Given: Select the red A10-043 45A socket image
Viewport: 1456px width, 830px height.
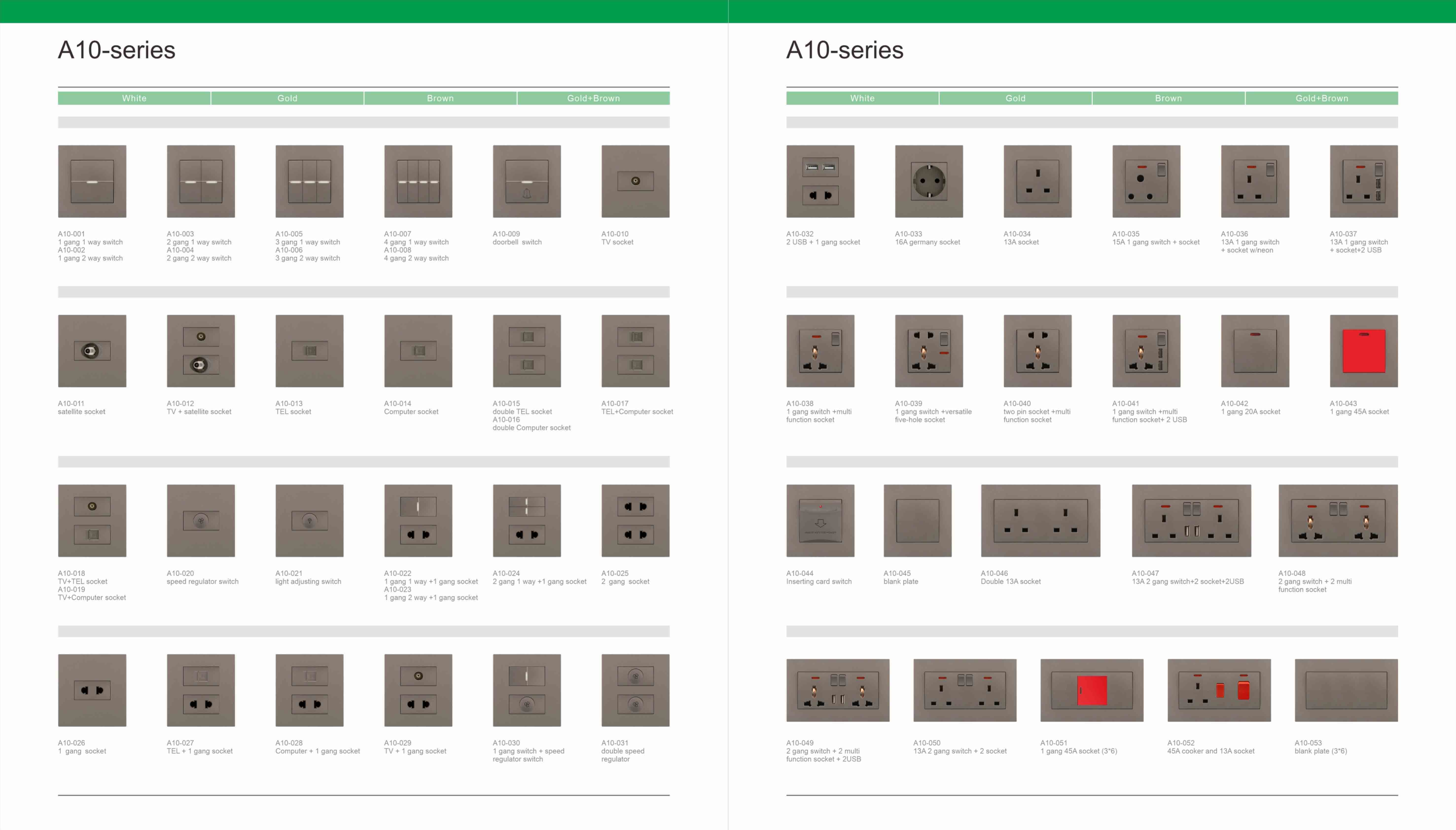Looking at the screenshot, I should (1364, 351).
